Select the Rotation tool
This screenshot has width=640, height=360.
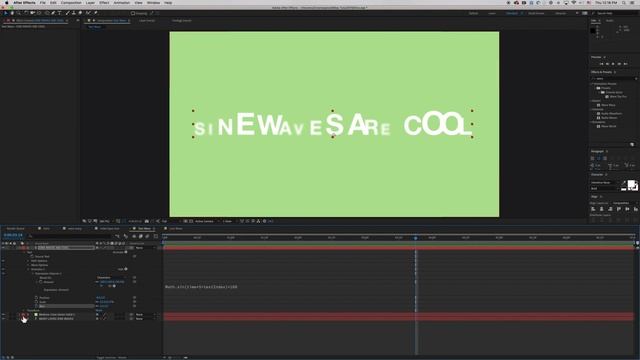pyautogui.click(x=26, y=13)
